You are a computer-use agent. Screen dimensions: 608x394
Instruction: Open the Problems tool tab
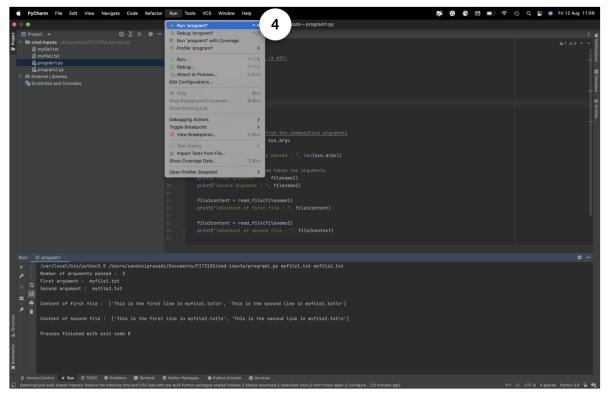(115, 378)
